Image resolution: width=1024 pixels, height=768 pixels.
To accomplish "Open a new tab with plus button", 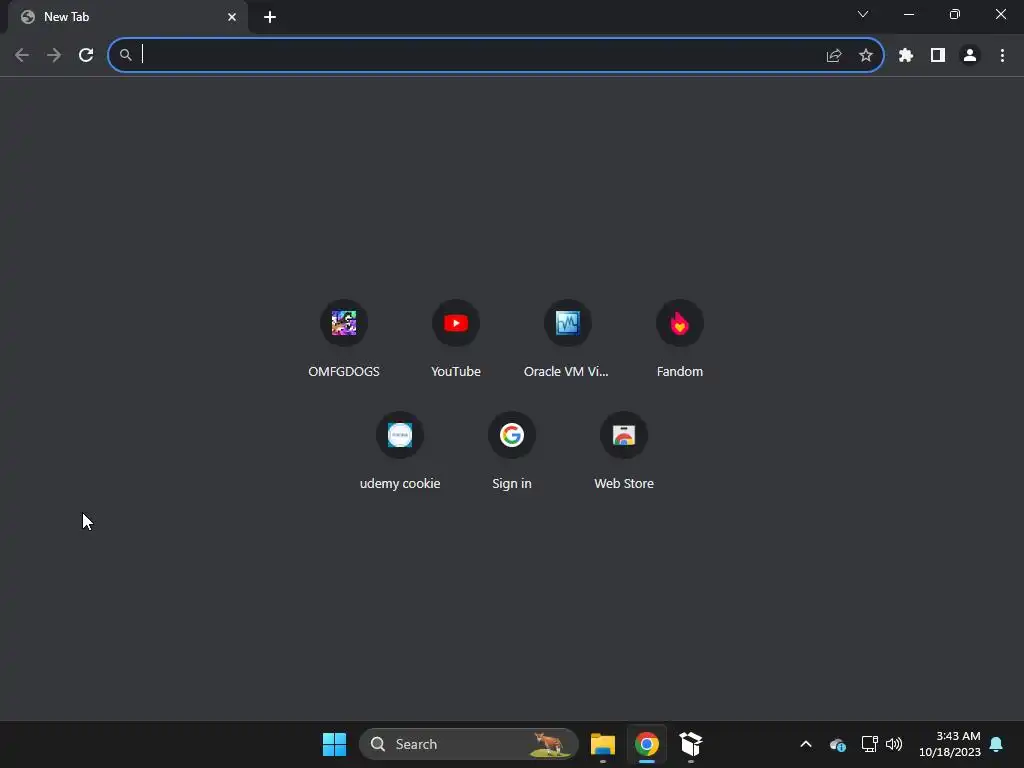I will pos(270,17).
